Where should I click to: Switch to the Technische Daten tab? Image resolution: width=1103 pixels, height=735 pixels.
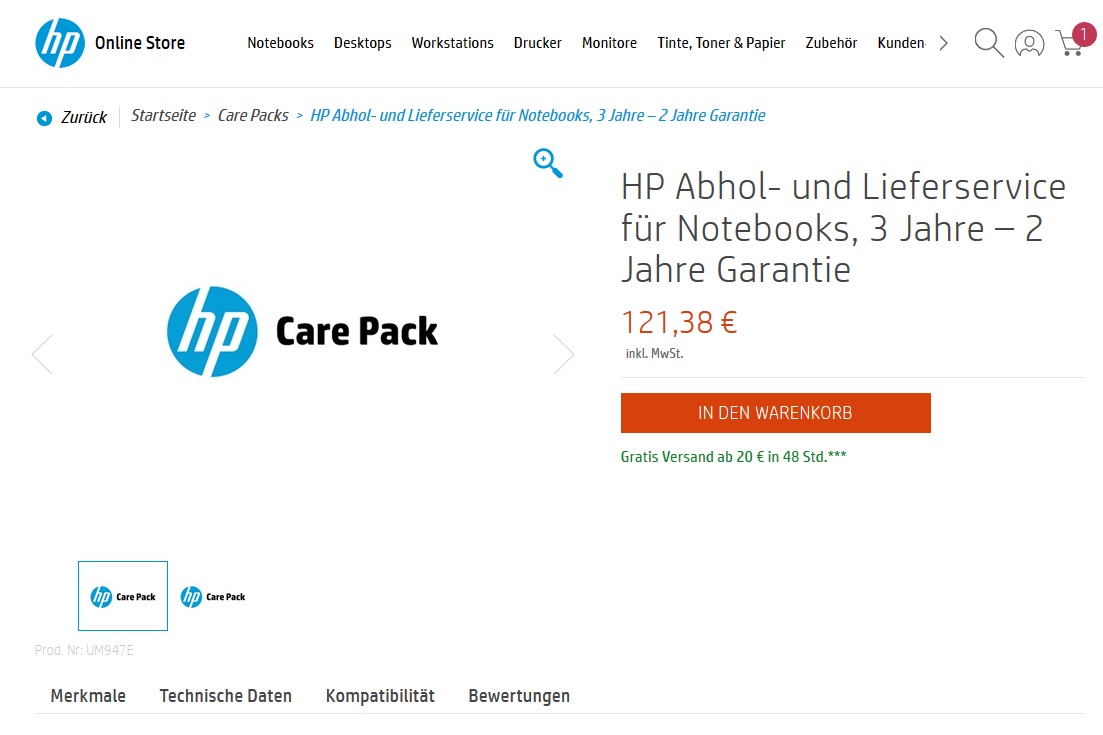(226, 696)
